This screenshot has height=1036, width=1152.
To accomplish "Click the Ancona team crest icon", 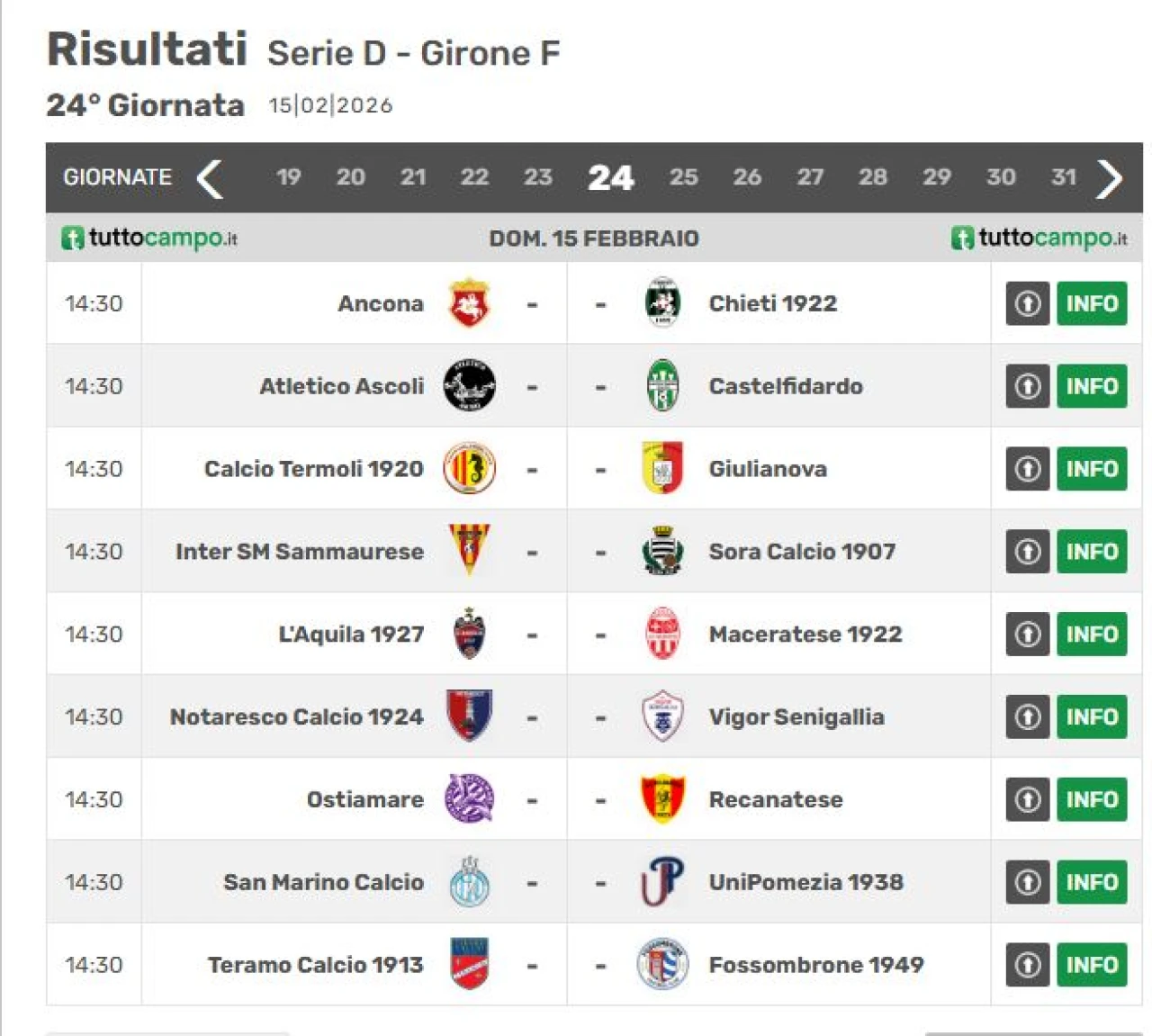I will click(468, 303).
